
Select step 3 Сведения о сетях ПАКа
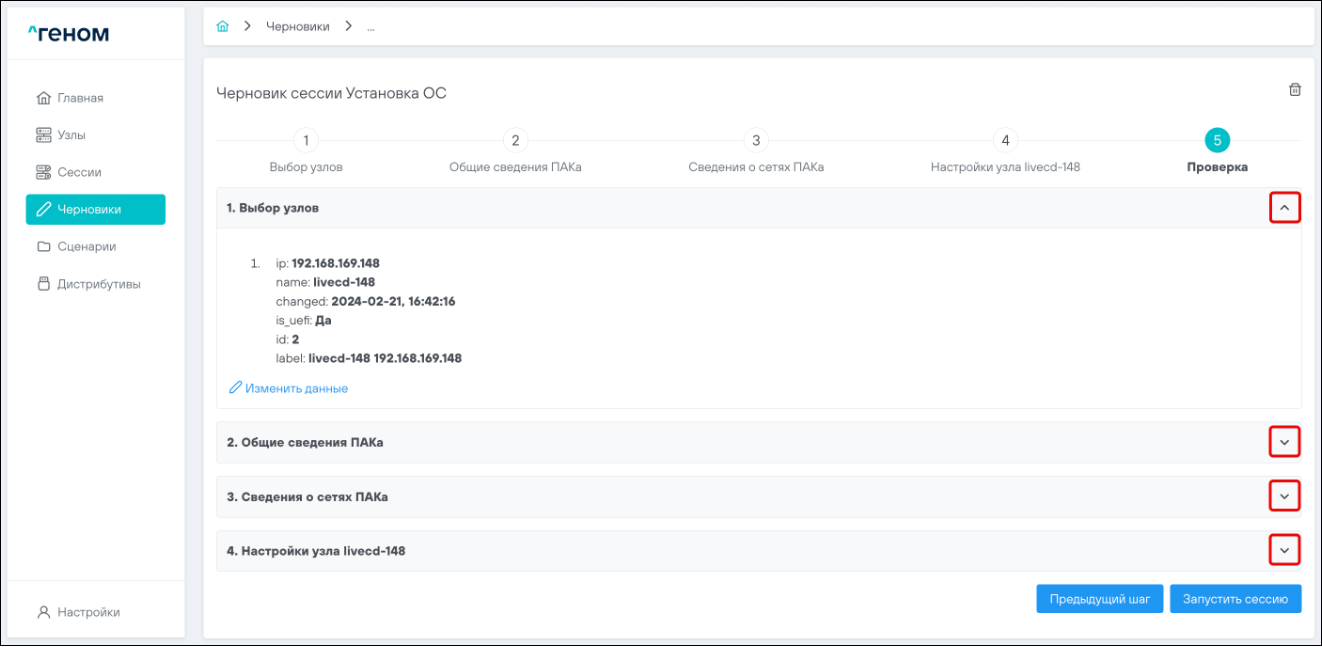tap(756, 141)
